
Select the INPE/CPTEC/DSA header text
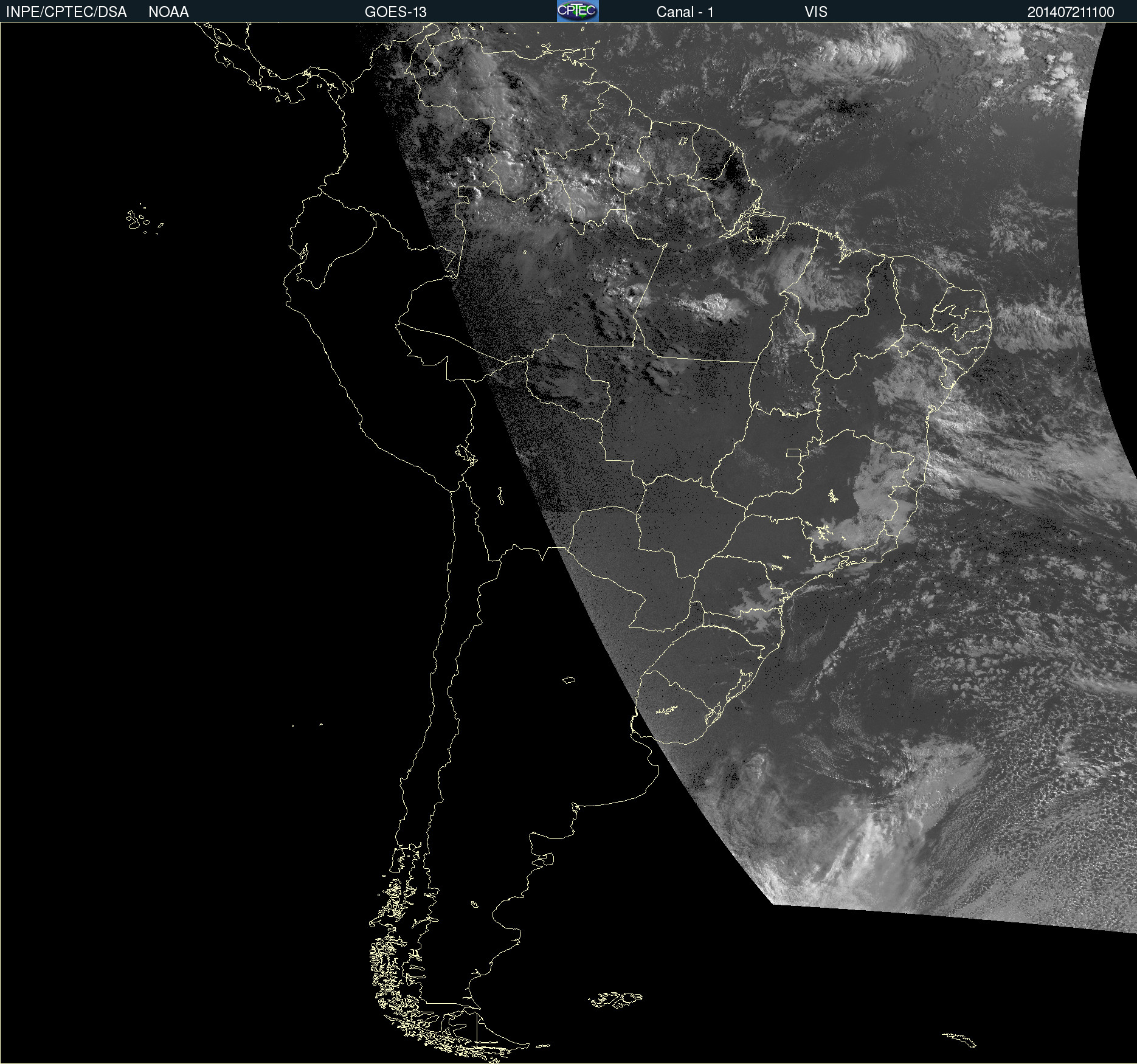coord(66,12)
